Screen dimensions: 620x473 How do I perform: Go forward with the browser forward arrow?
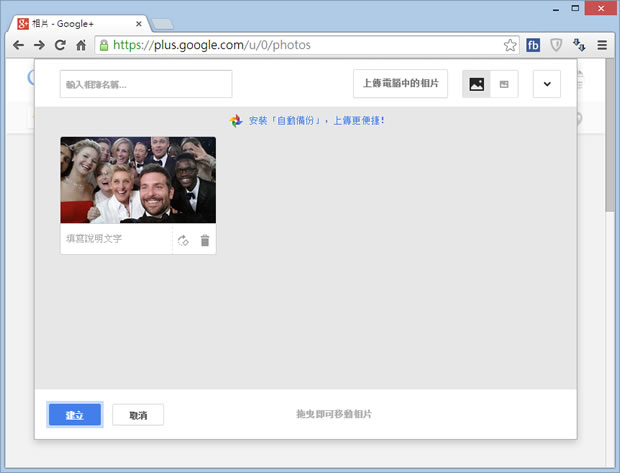39,45
